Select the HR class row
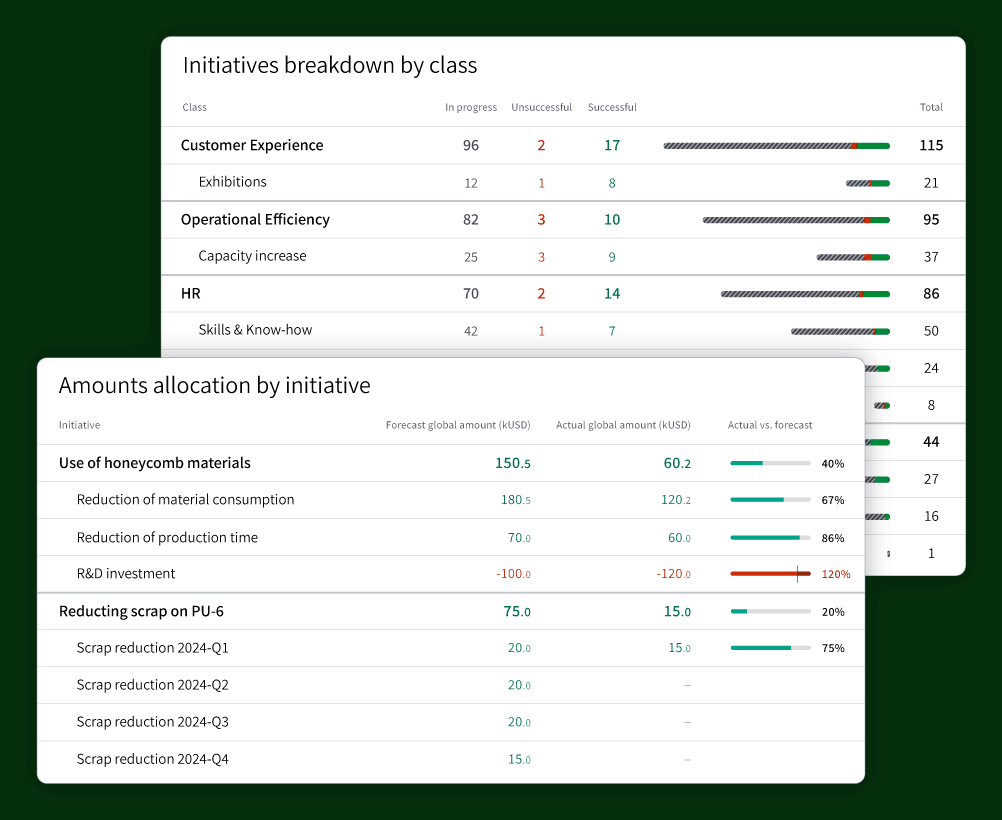Screen dimensions: 1002x820 [563, 294]
